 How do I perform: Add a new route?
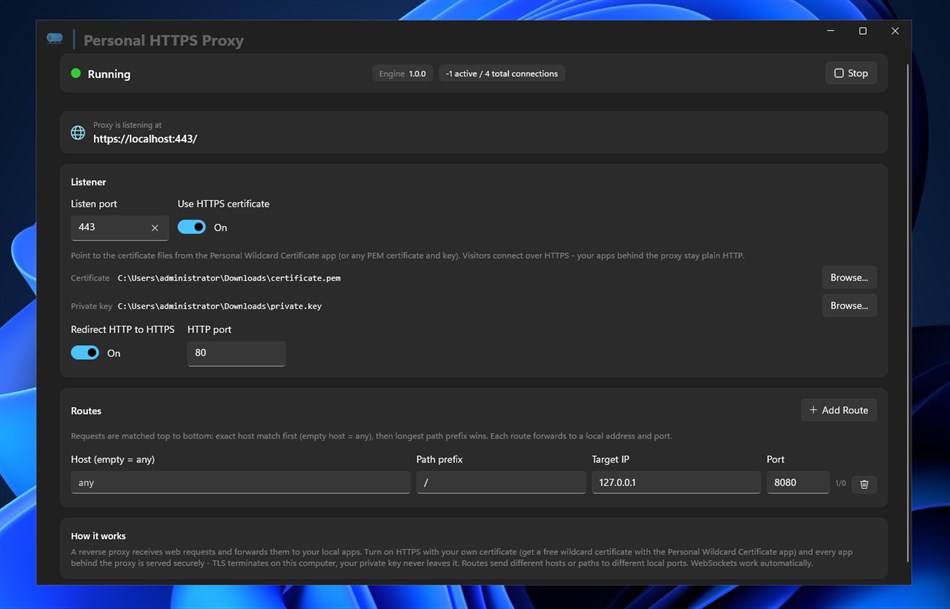tap(839, 410)
